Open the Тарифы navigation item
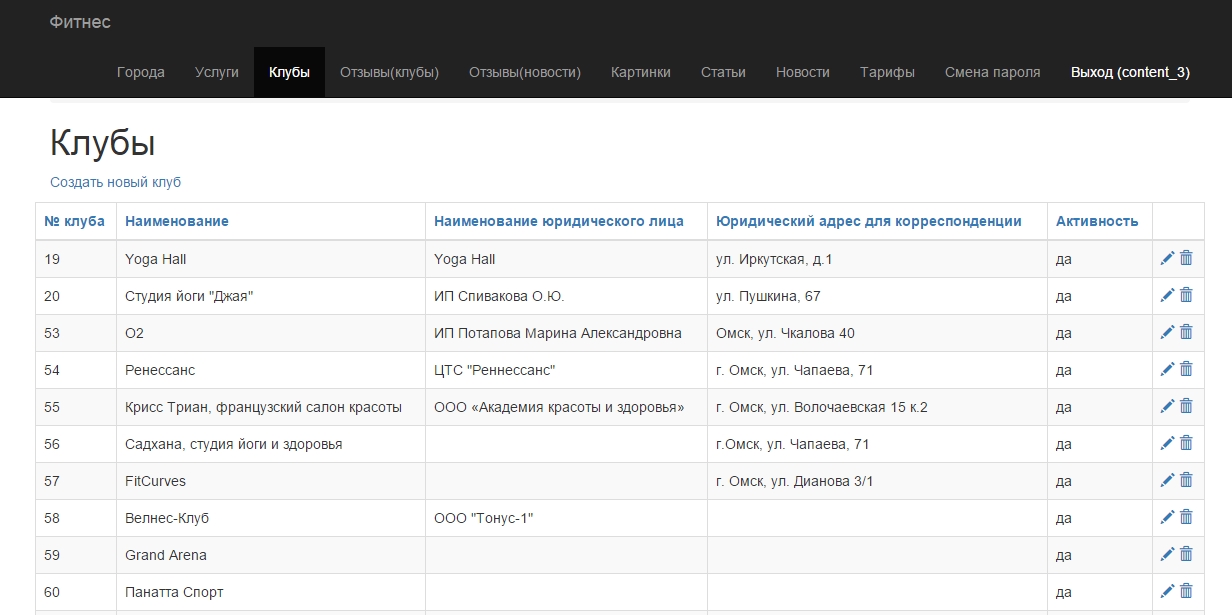Image resolution: width=1232 pixels, height=615 pixels. click(887, 72)
